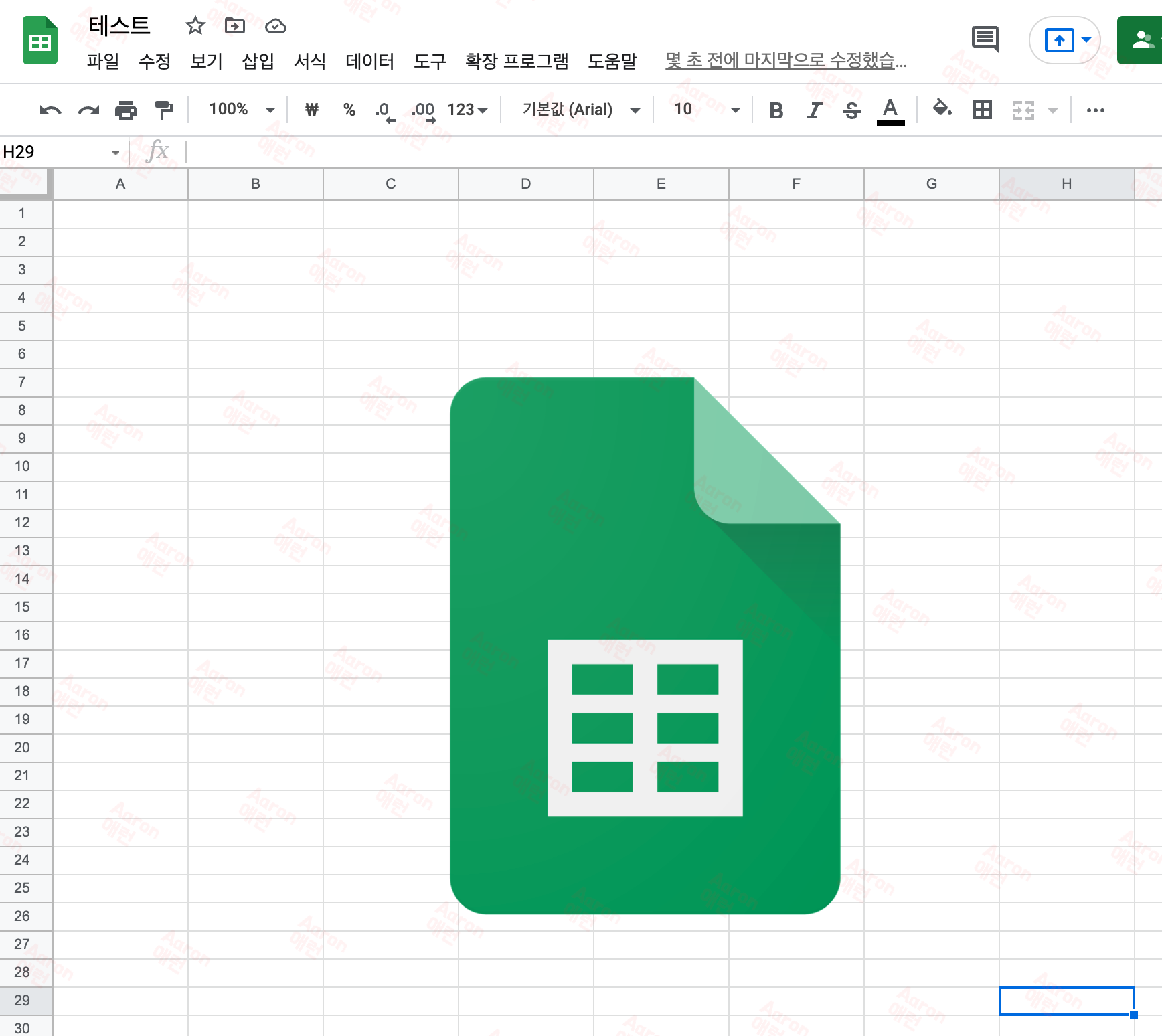Viewport: 1162px width, 1036px height.
Task: Apply percent format
Action: point(349,110)
